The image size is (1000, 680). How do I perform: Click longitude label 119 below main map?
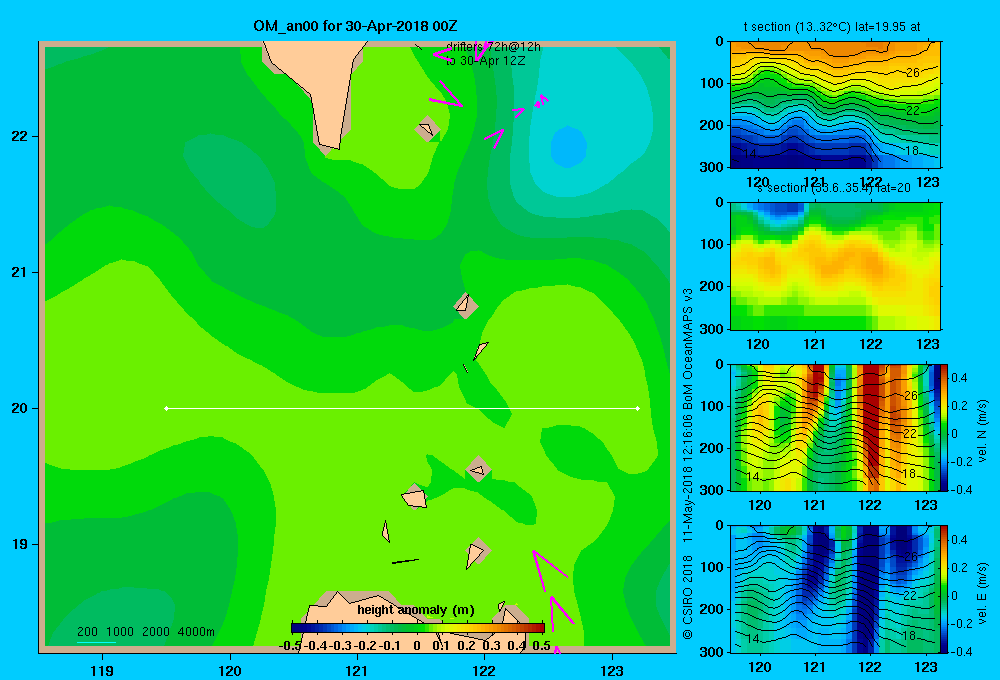point(102,670)
